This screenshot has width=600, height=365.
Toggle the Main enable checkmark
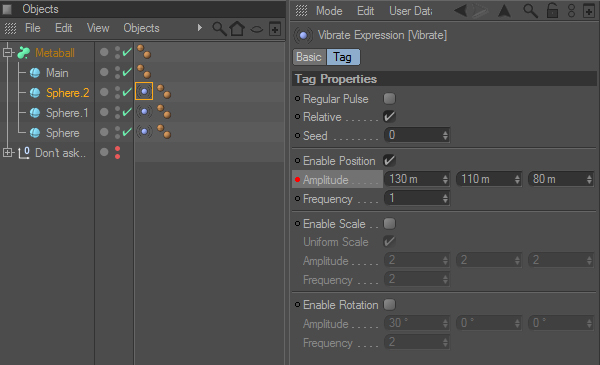[x=127, y=72]
